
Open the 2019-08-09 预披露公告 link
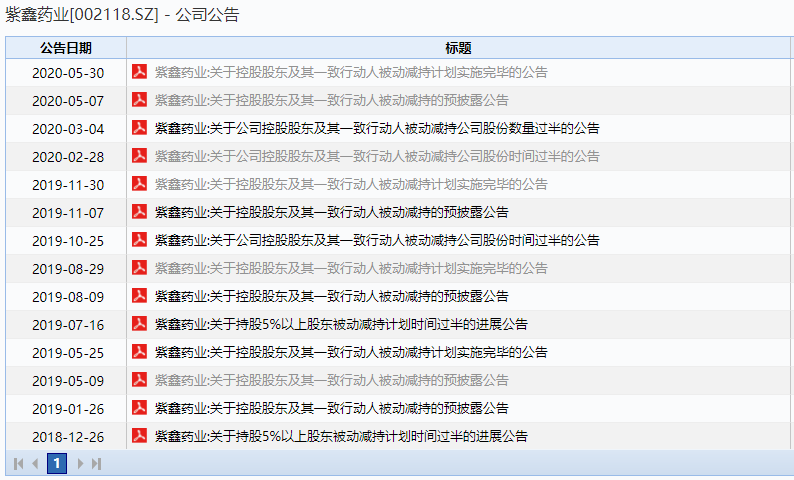tap(331, 296)
